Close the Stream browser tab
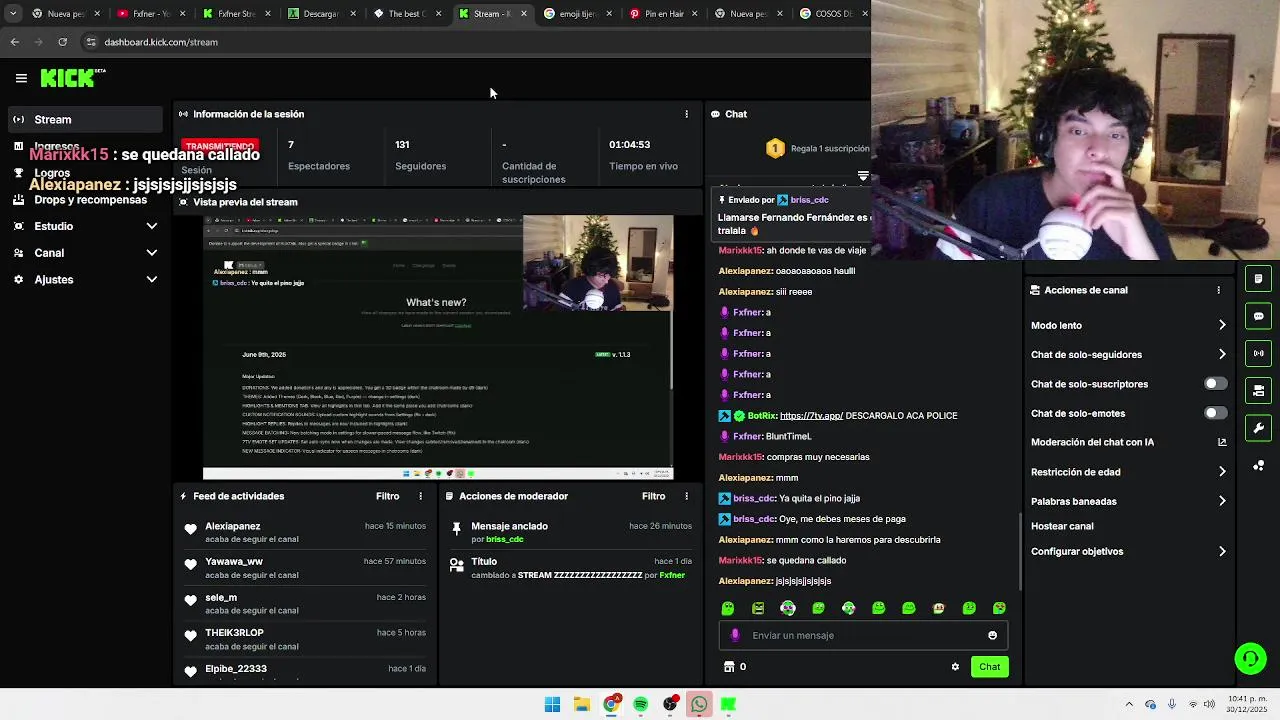 [x=524, y=14]
